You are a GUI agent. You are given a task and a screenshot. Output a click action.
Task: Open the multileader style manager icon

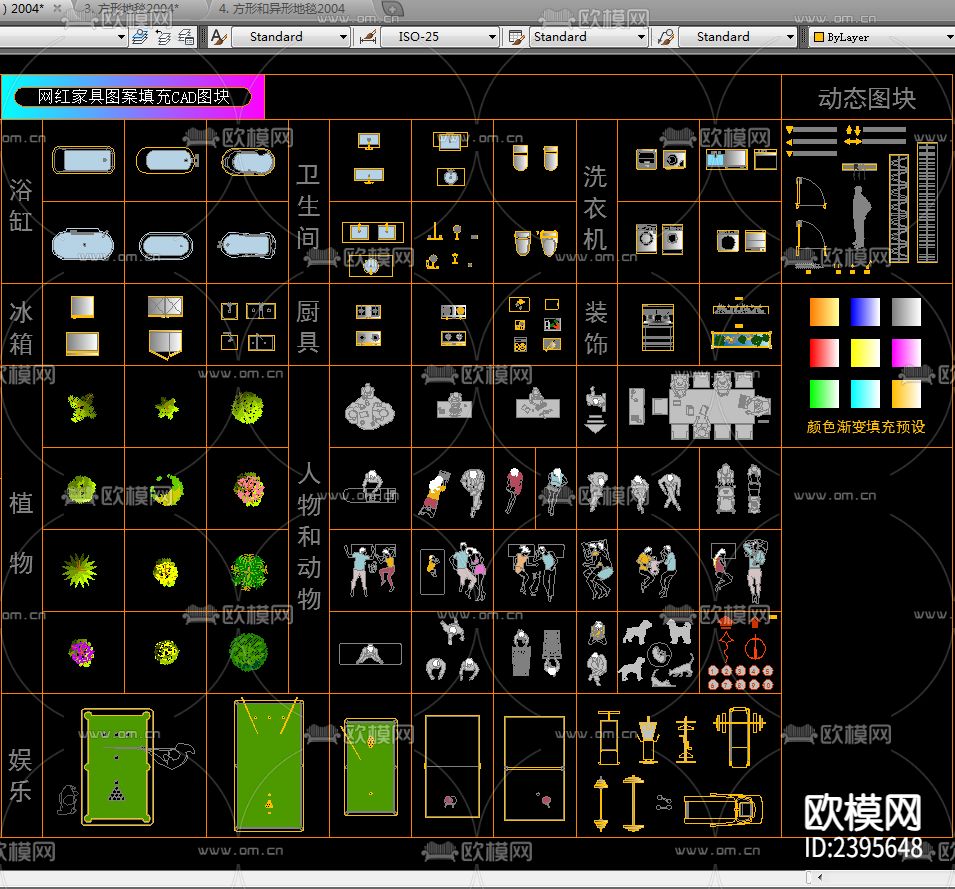tap(665, 37)
